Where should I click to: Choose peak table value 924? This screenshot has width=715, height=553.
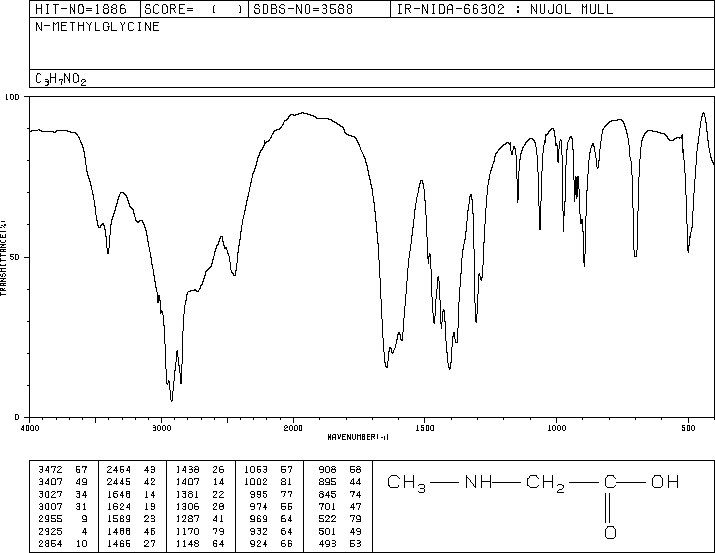259,543
